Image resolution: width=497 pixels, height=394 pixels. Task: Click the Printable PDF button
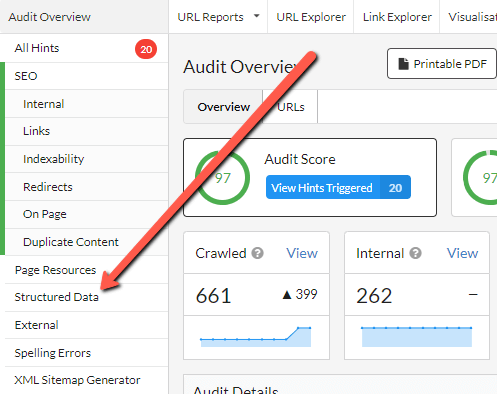(442, 64)
